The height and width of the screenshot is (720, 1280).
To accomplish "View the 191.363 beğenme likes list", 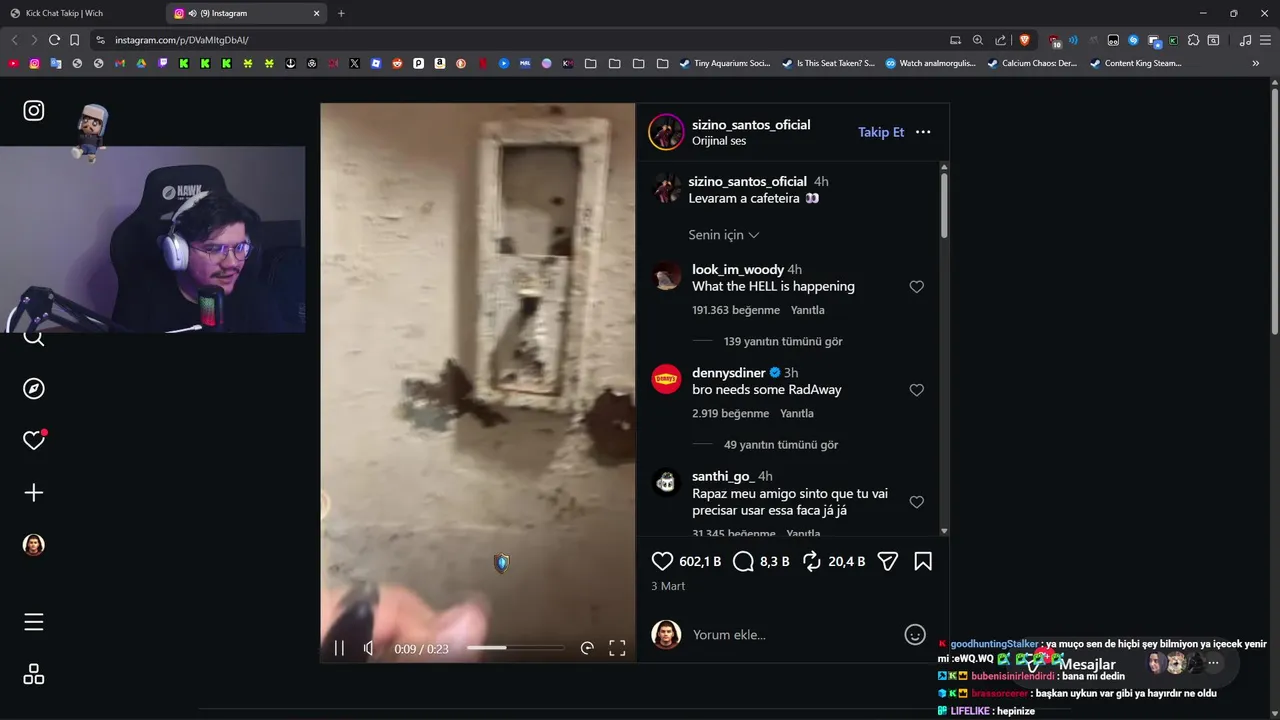I will pyautogui.click(x=736, y=310).
